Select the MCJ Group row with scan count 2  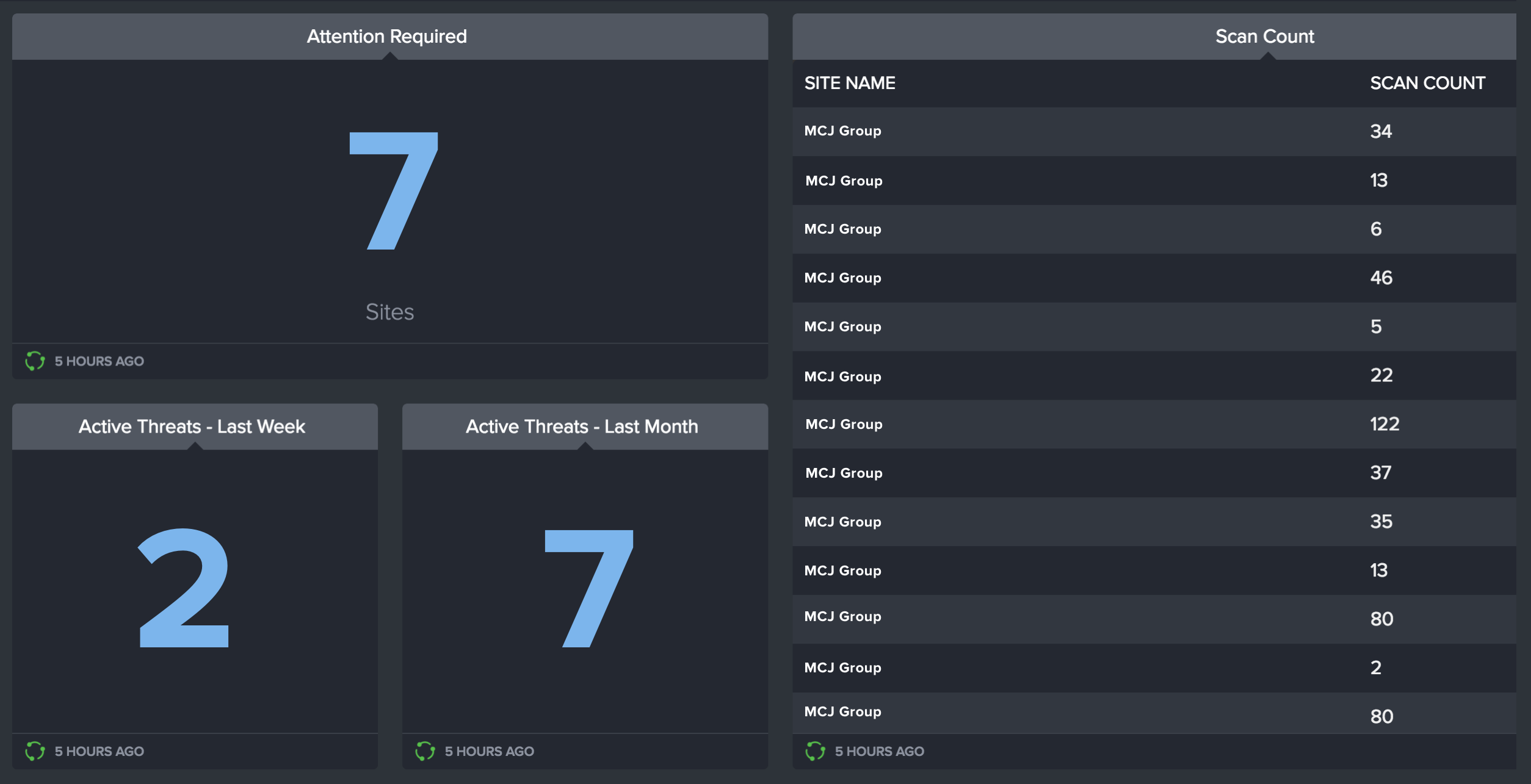[1154, 667]
